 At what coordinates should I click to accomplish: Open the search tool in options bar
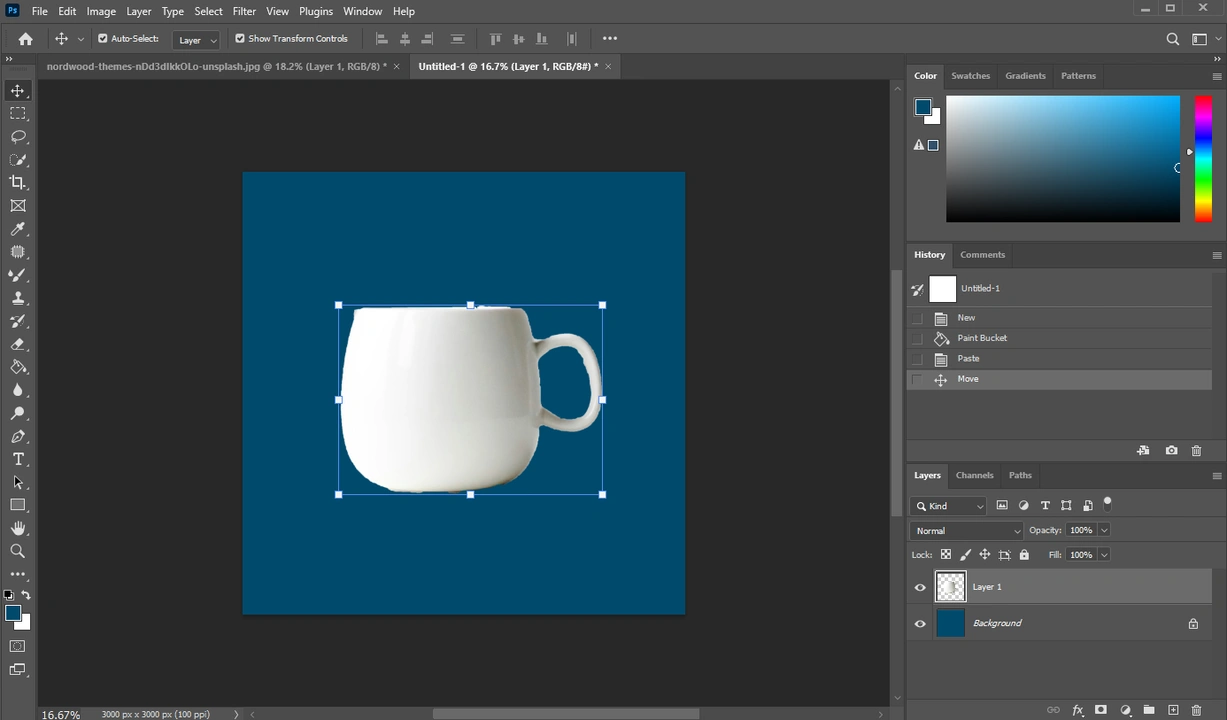click(x=1173, y=39)
